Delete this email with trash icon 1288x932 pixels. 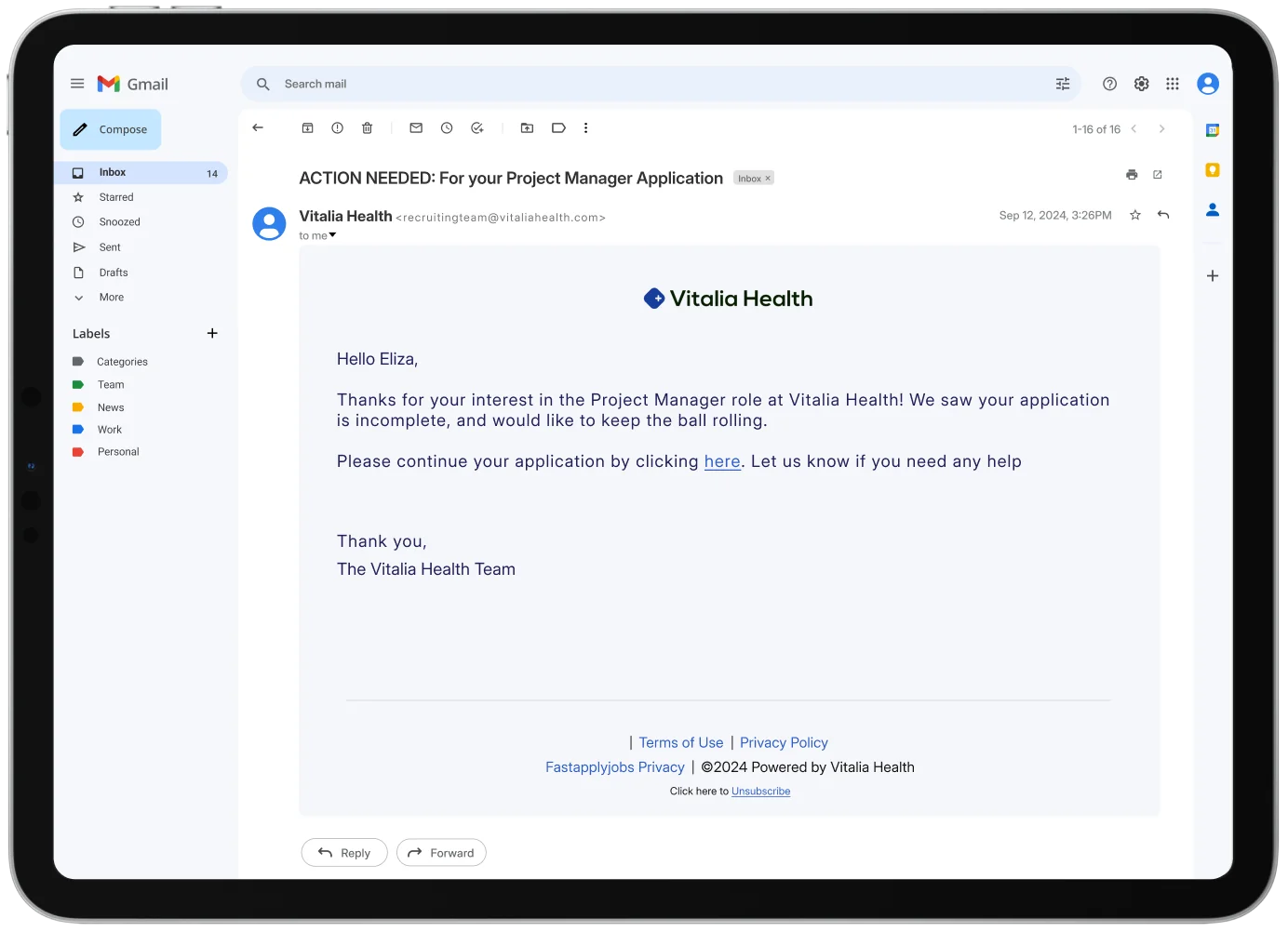(368, 128)
